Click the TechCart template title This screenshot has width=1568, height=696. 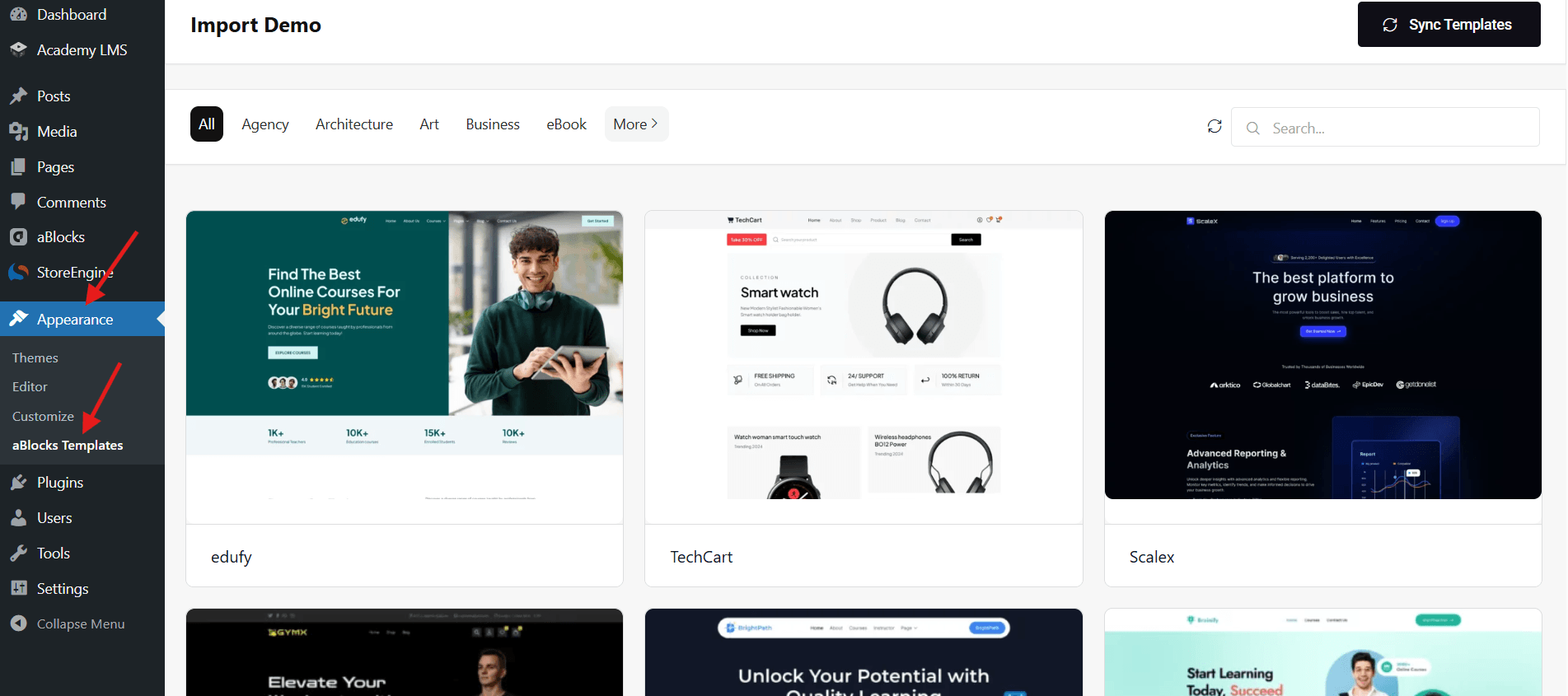[x=701, y=557]
